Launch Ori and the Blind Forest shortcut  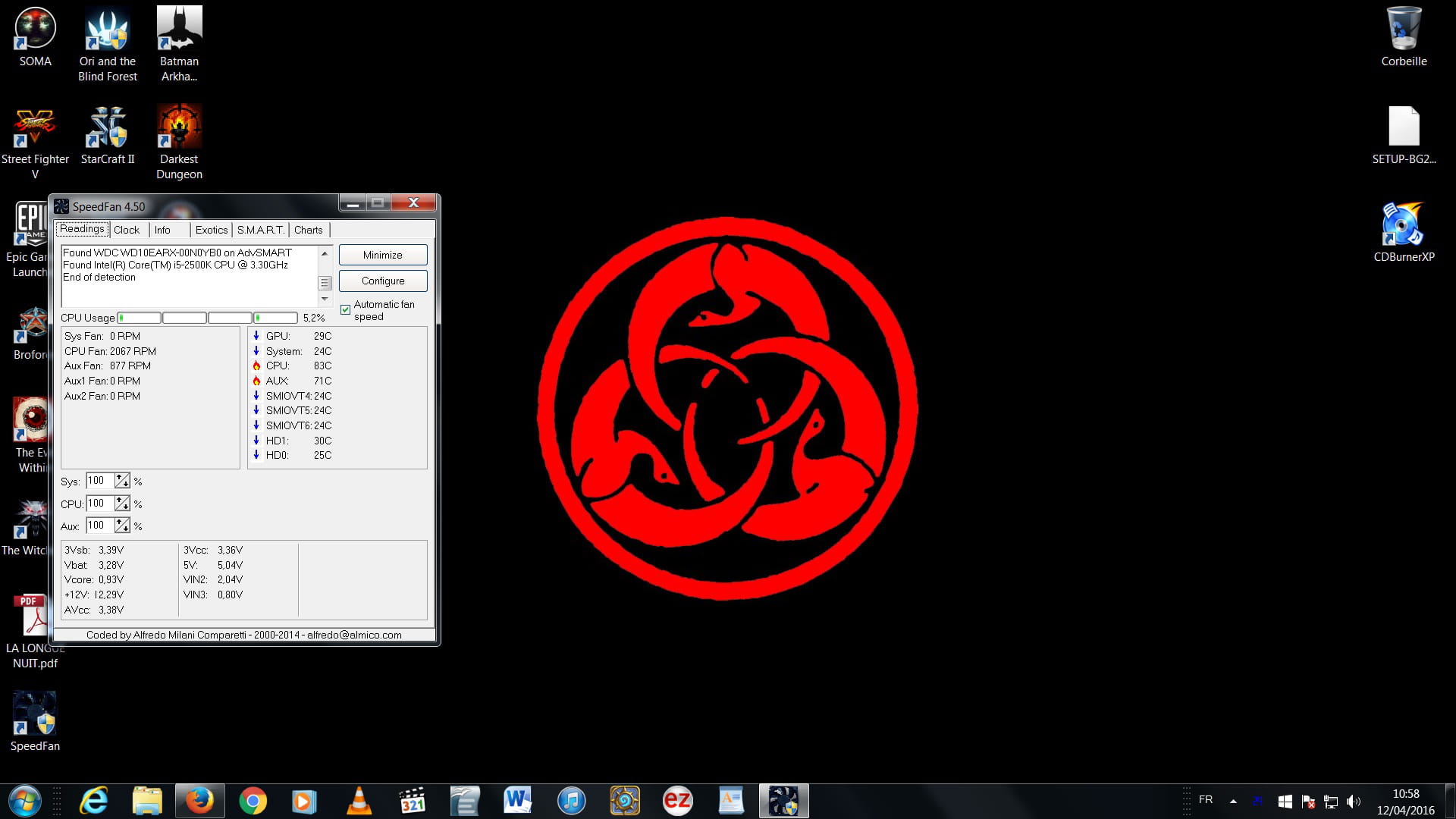(x=107, y=44)
